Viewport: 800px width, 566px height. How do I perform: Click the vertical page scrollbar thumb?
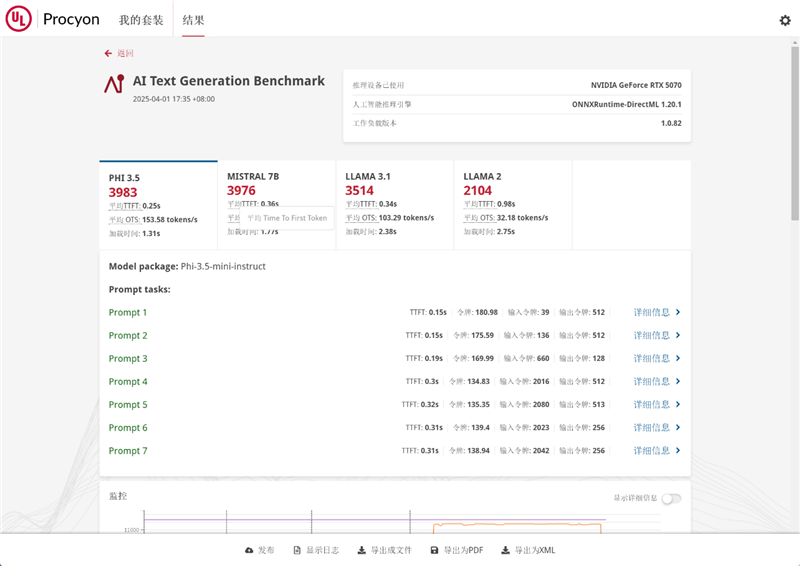coord(795,134)
